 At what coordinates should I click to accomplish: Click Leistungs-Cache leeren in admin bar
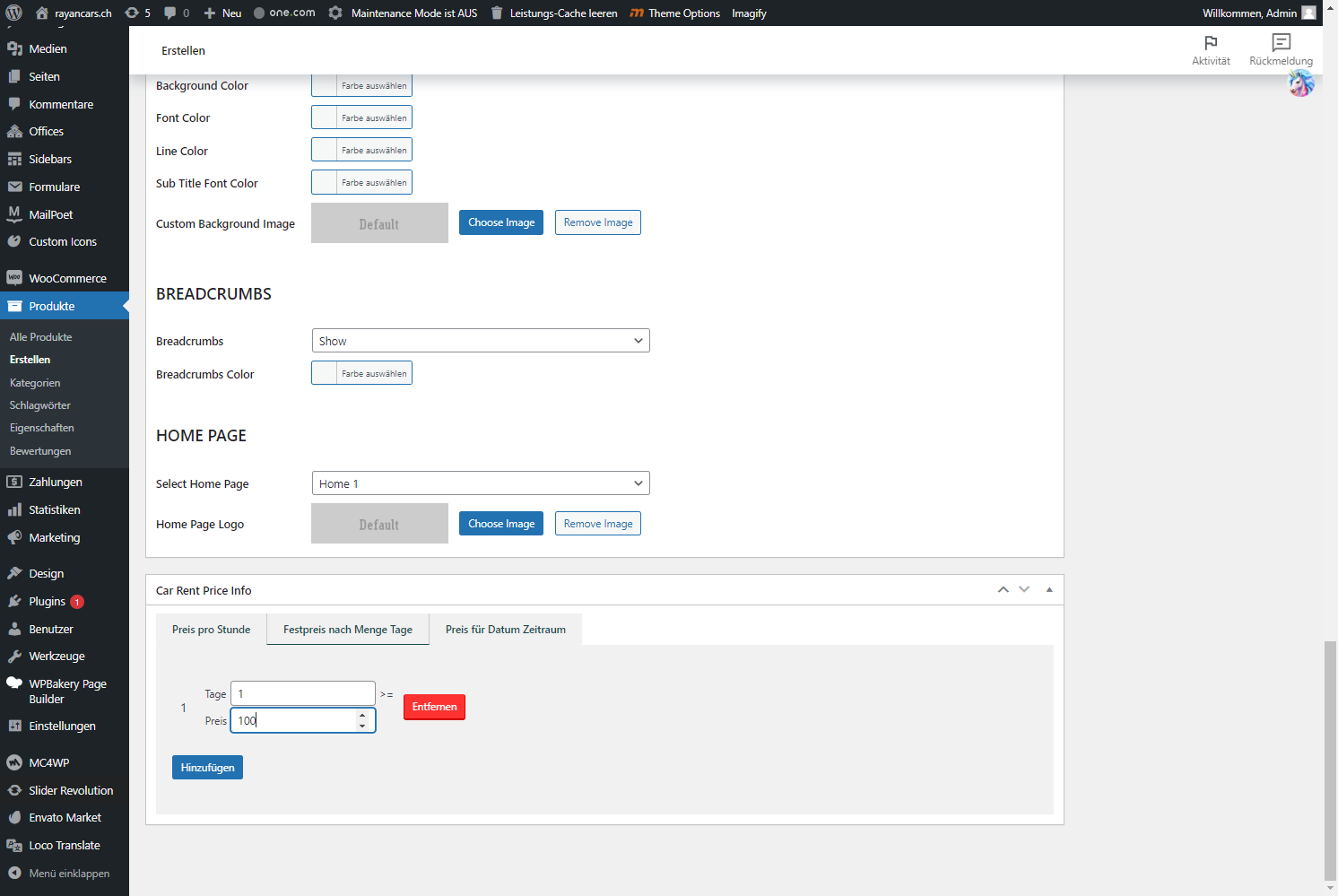point(554,13)
